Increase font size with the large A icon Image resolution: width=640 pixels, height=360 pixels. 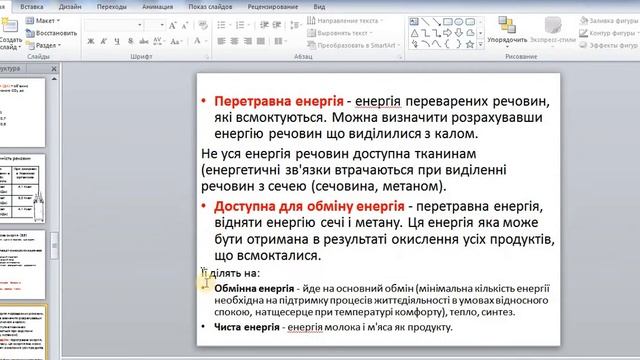coord(173,26)
